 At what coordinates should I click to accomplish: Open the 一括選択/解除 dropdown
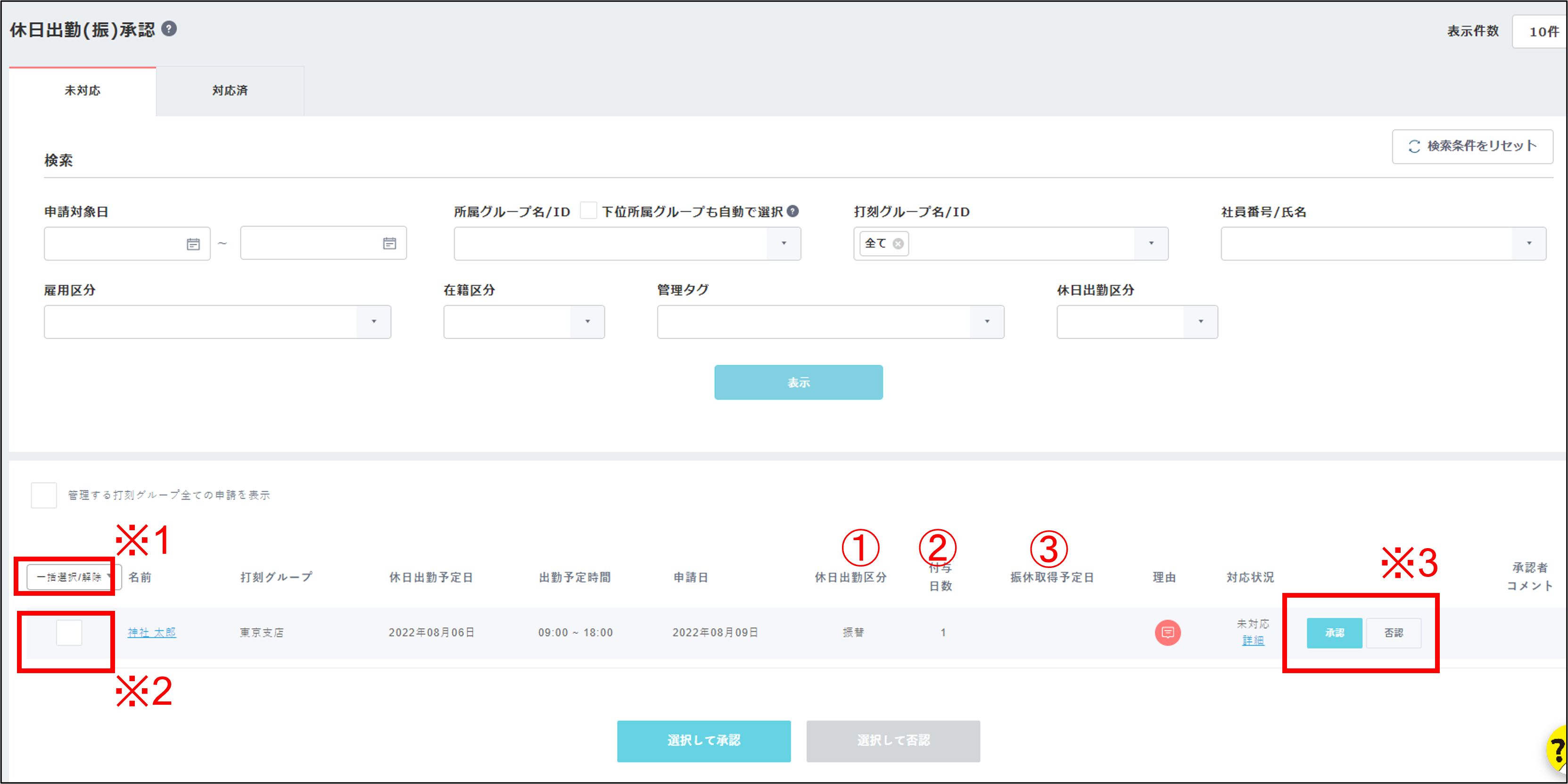tap(73, 576)
